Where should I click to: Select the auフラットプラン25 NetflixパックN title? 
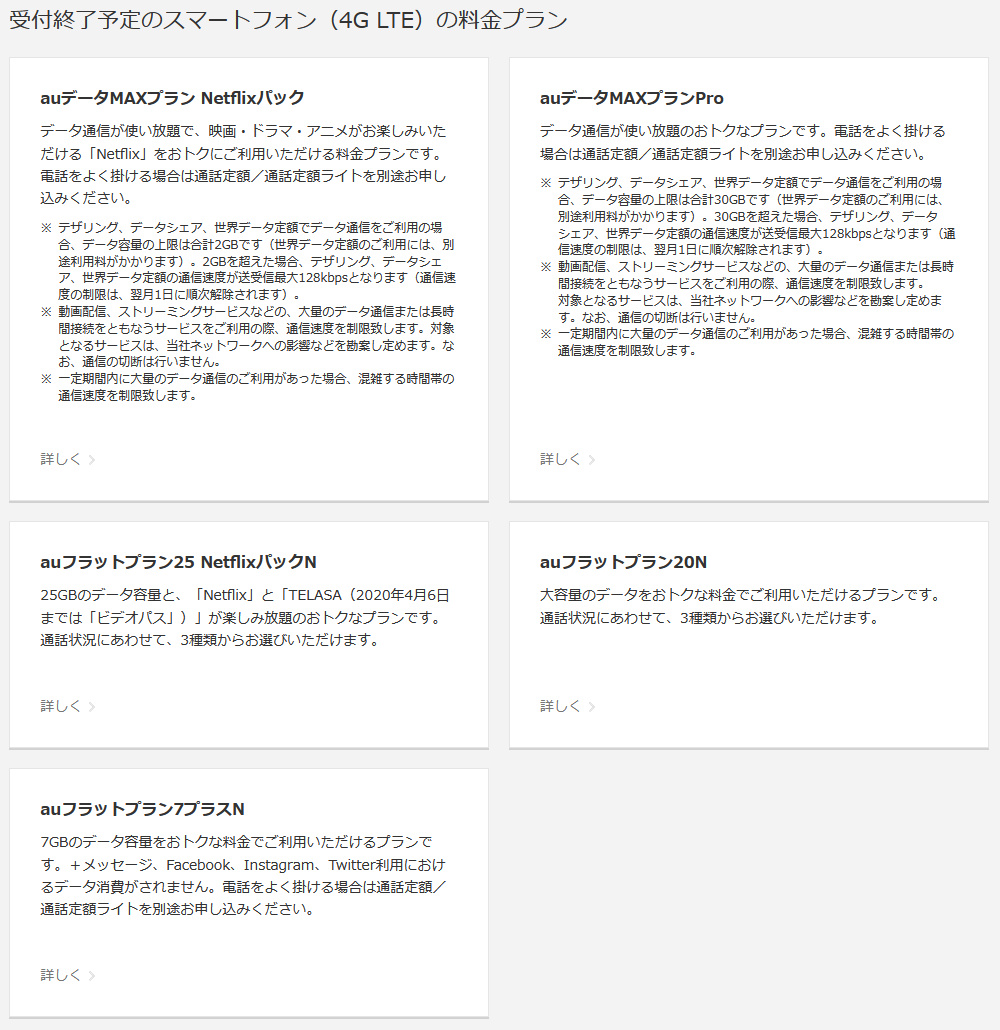pyautogui.click(x=178, y=562)
